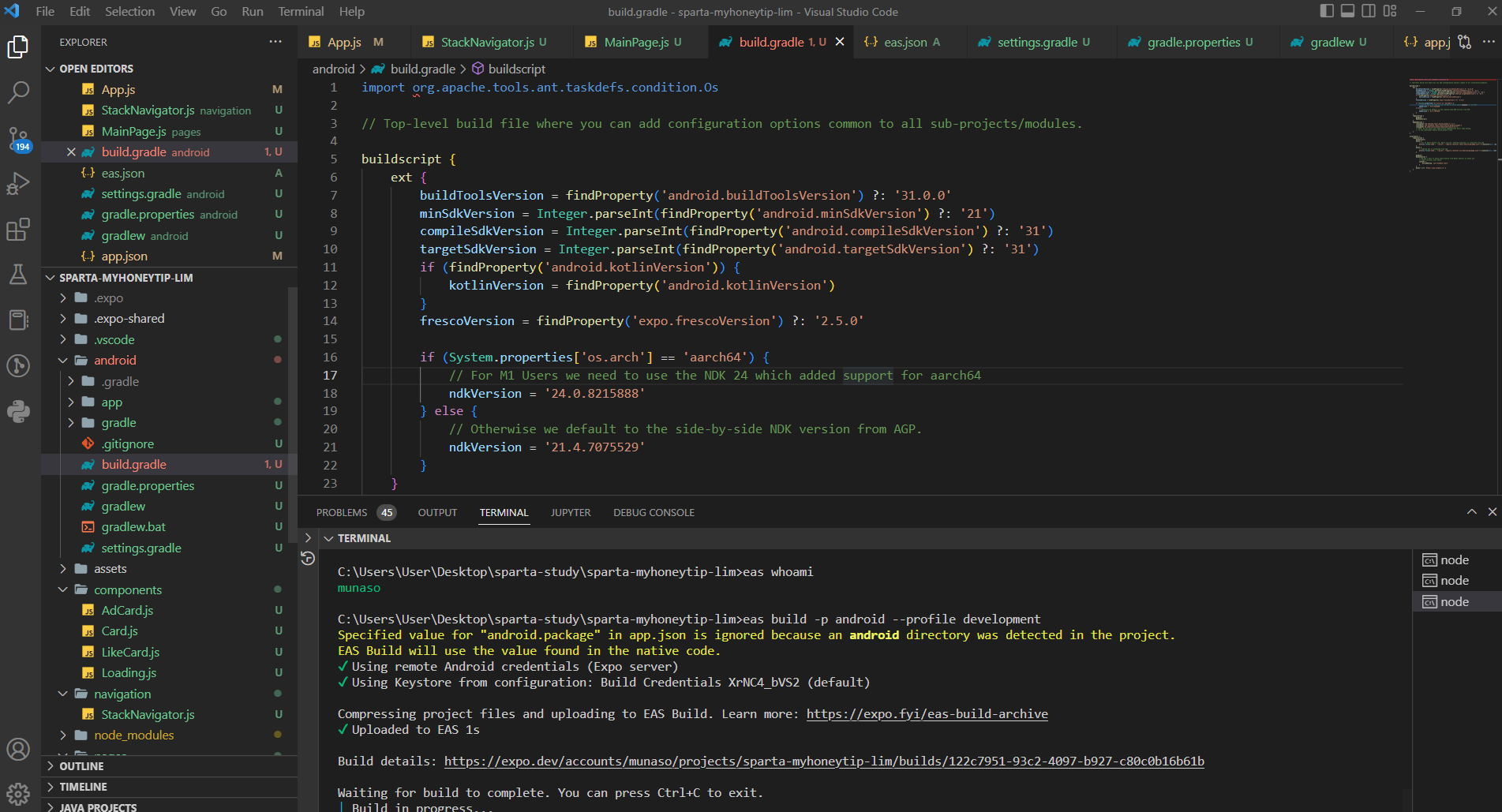Close the bottom panel
Image resolution: width=1502 pixels, height=812 pixels.
coord(1493,512)
